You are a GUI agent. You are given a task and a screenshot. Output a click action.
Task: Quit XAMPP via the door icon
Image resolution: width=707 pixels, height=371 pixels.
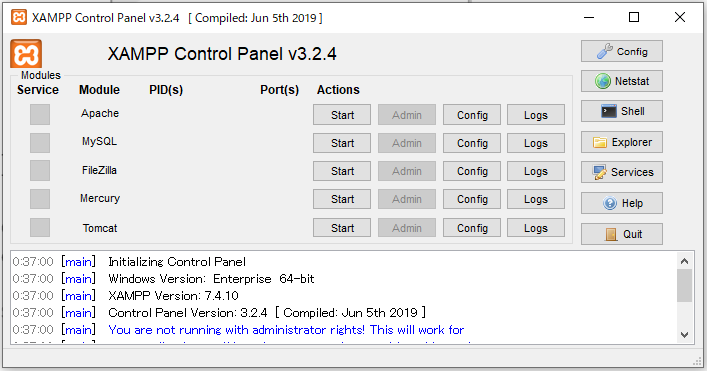(622, 234)
